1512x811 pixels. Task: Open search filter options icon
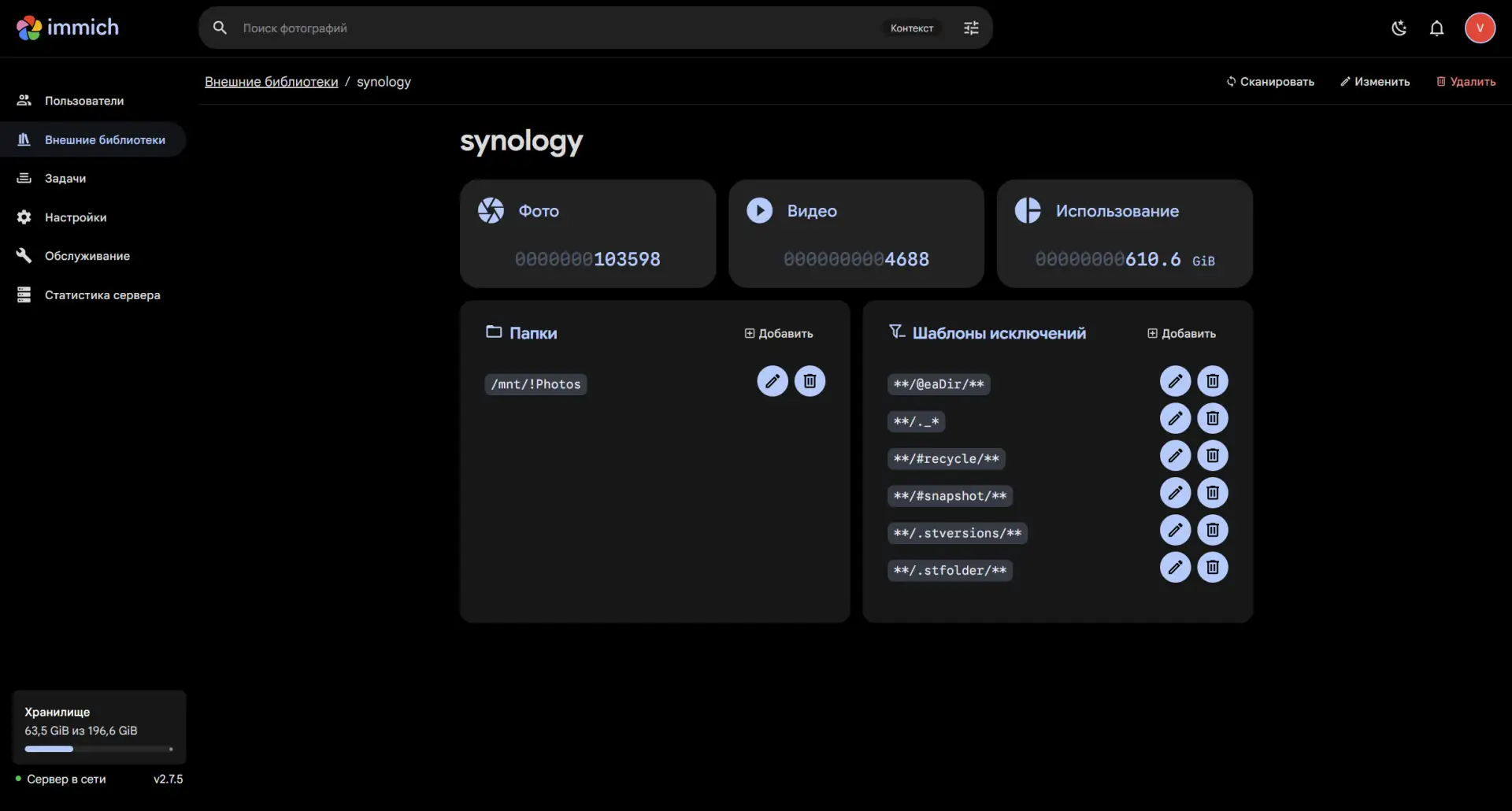point(971,28)
